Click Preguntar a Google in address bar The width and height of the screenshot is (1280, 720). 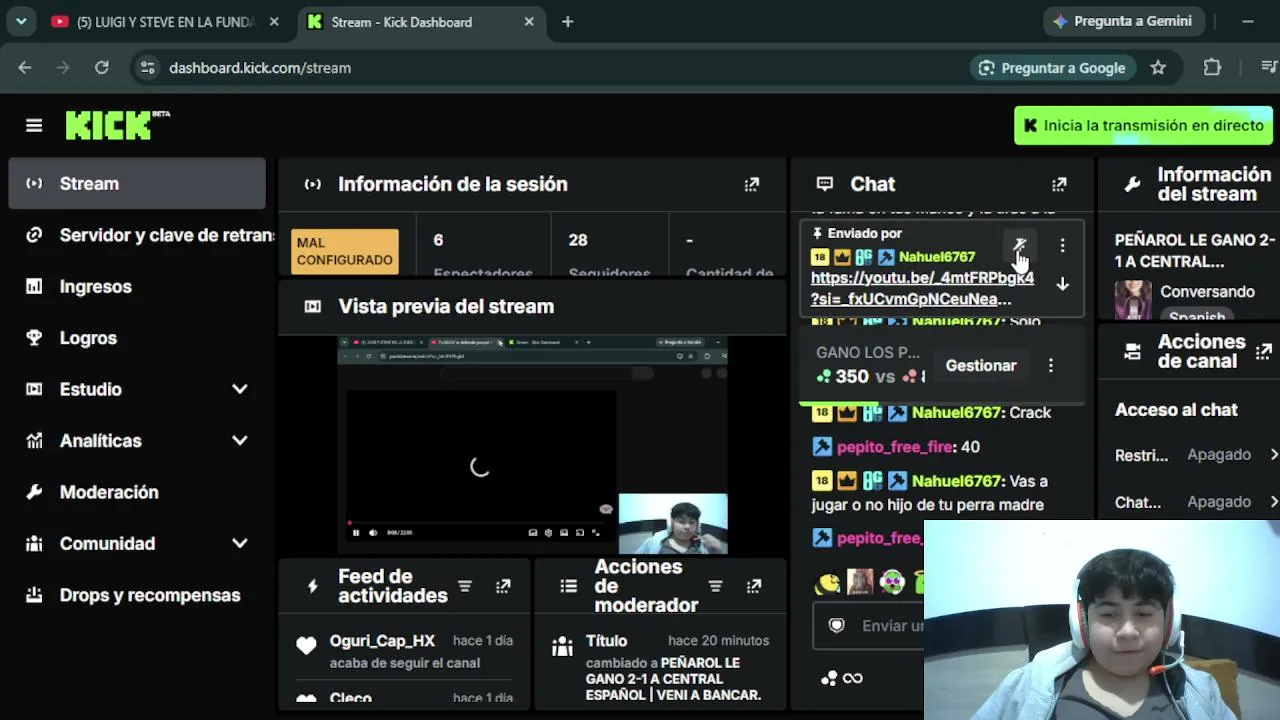click(1052, 68)
